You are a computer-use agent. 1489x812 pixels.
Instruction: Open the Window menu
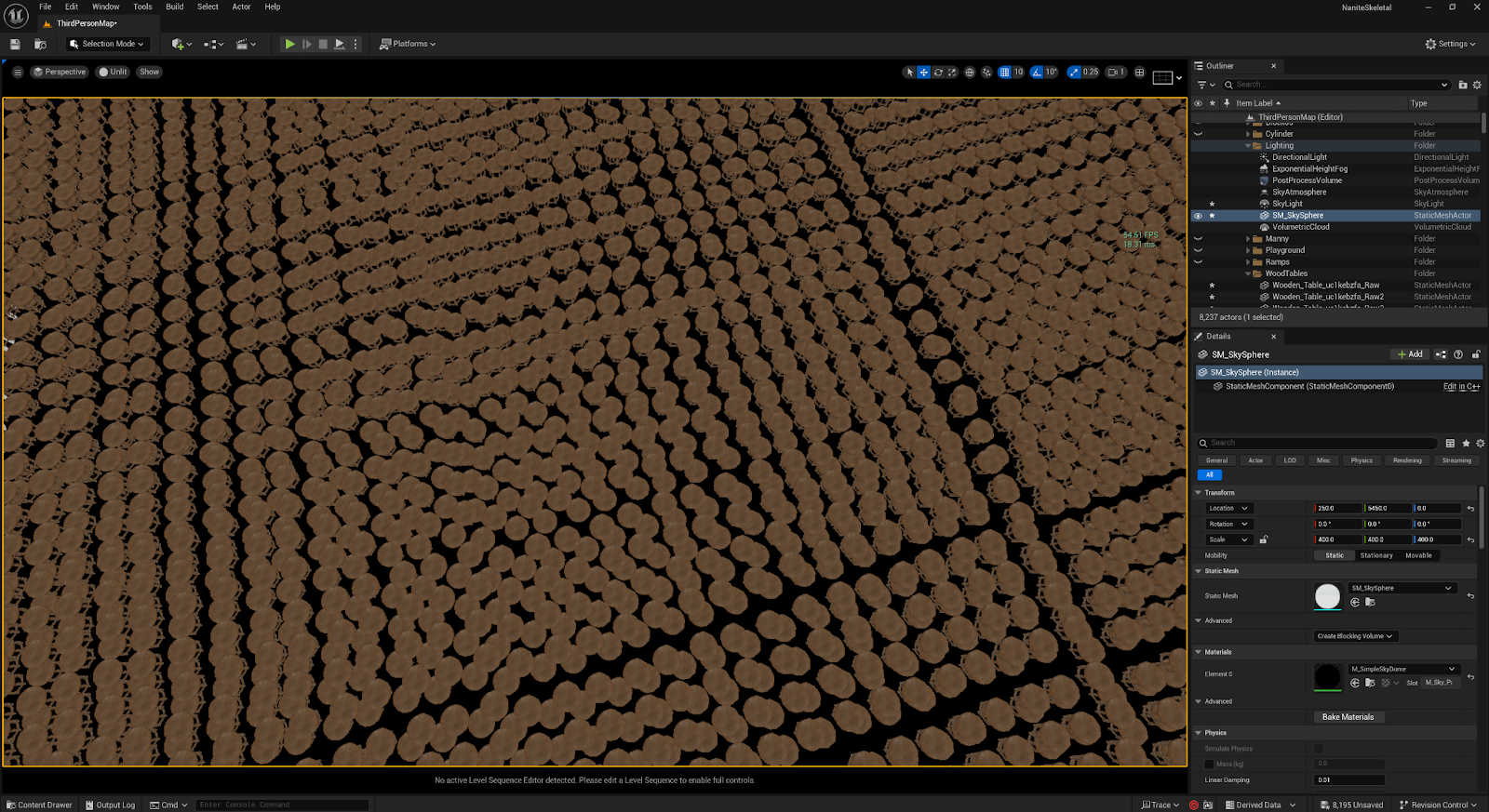point(105,7)
